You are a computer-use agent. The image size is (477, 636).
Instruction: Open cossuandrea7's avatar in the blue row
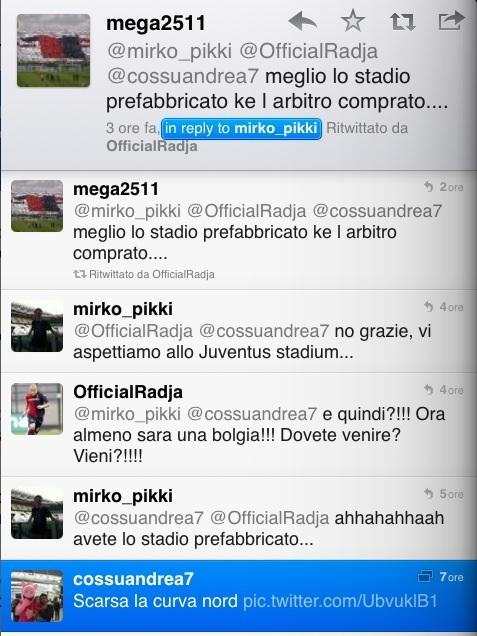point(37,596)
